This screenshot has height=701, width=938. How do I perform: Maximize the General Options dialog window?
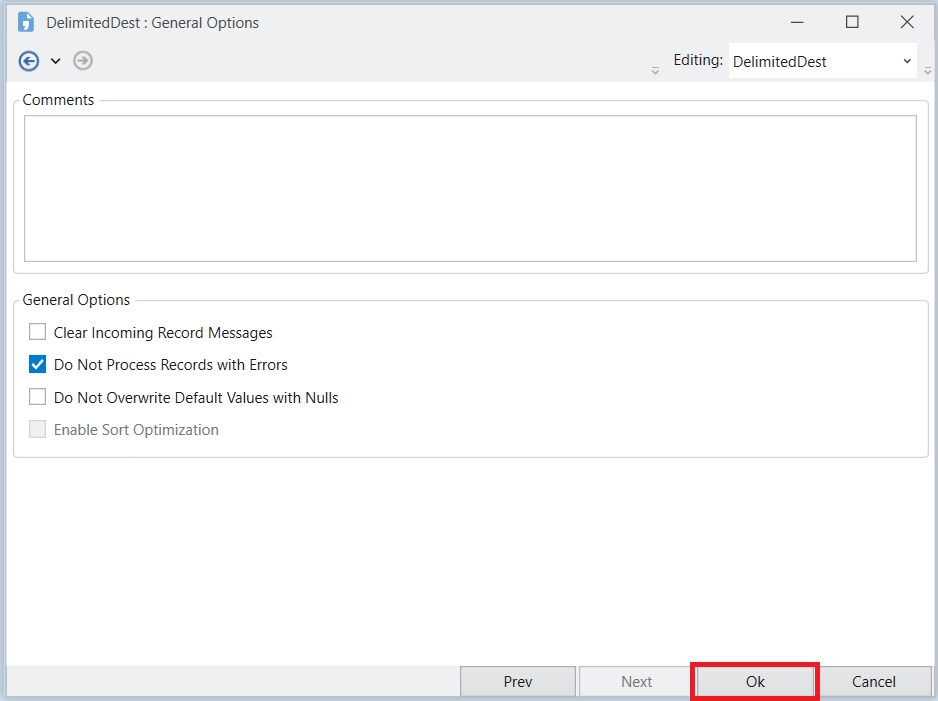(x=852, y=22)
